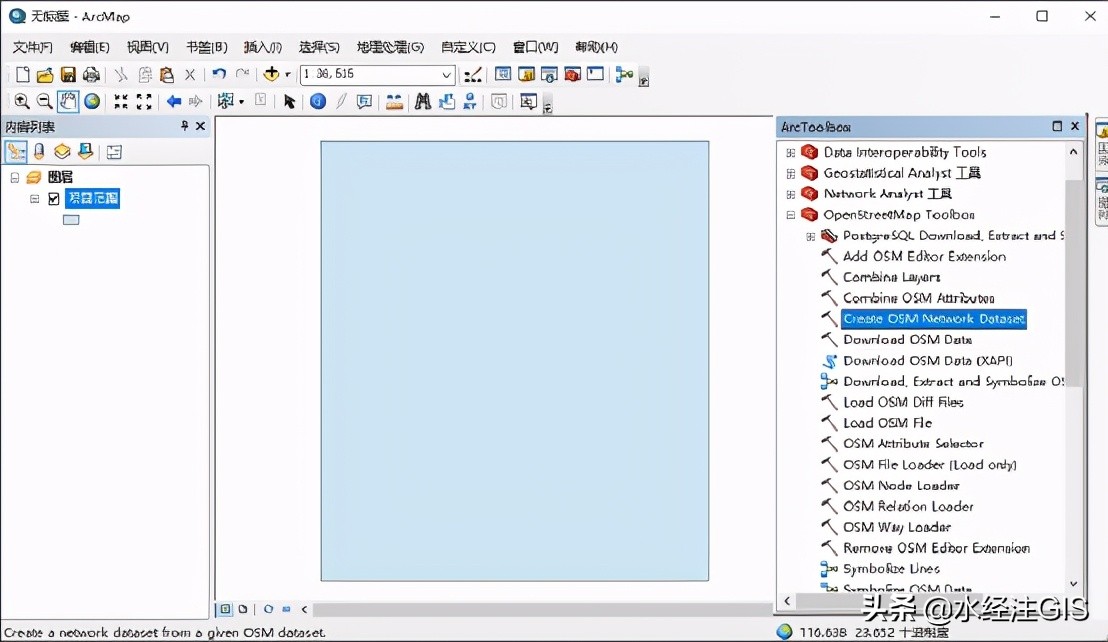Click the Print icon
The image size is (1108, 642).
(91, 74)
